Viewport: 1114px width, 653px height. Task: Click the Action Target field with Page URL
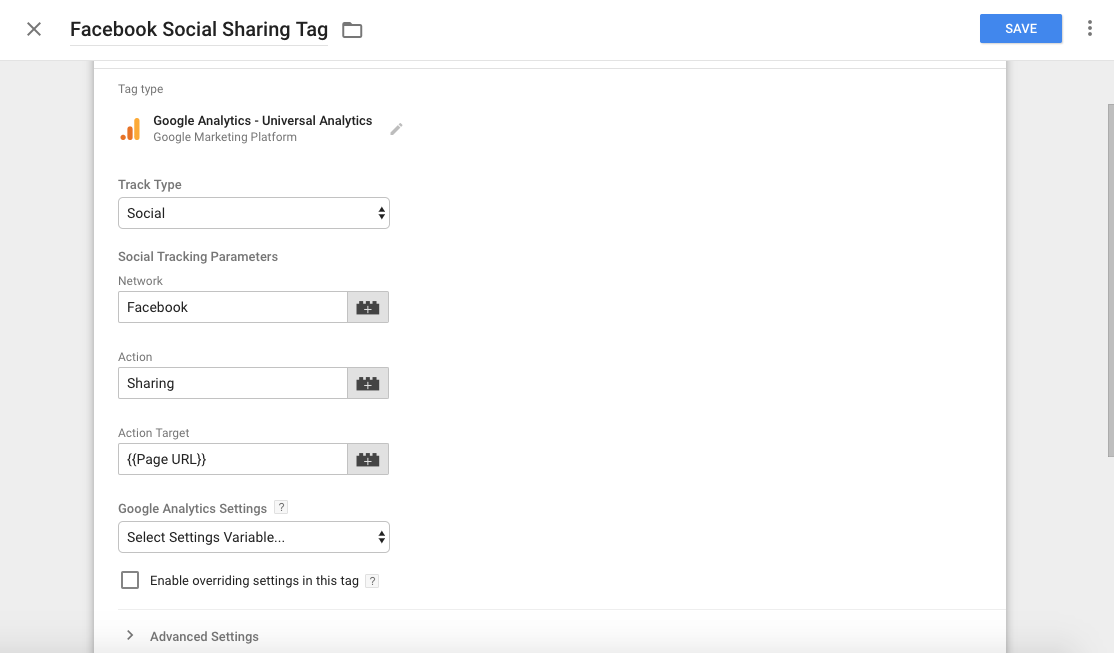tap(233, 459)
